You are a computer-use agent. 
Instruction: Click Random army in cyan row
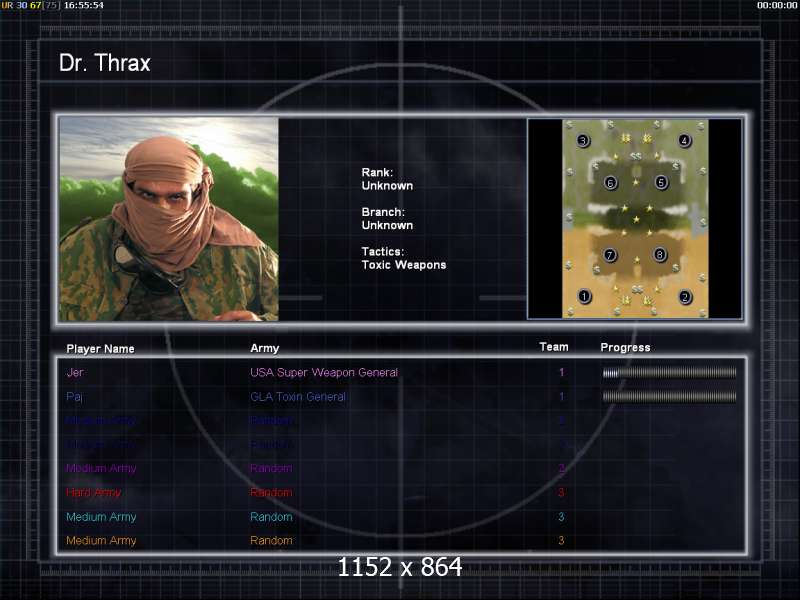[271, 517]
